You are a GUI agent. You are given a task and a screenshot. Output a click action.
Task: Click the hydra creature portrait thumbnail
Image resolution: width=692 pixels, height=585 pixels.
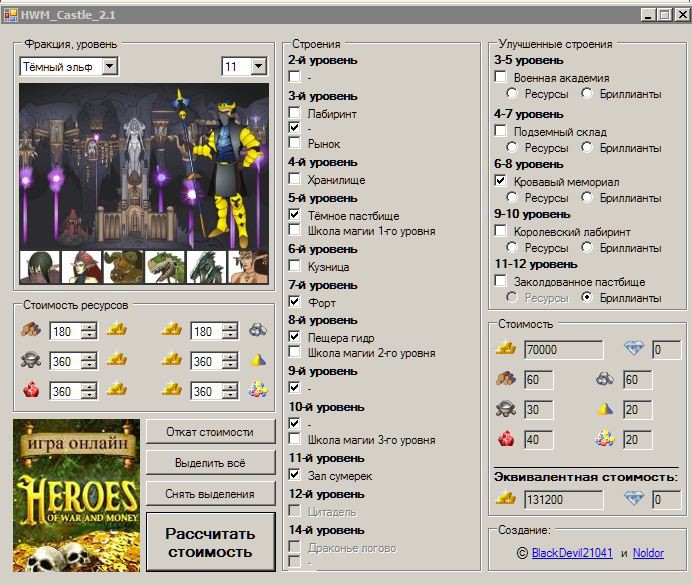point(206,267)
